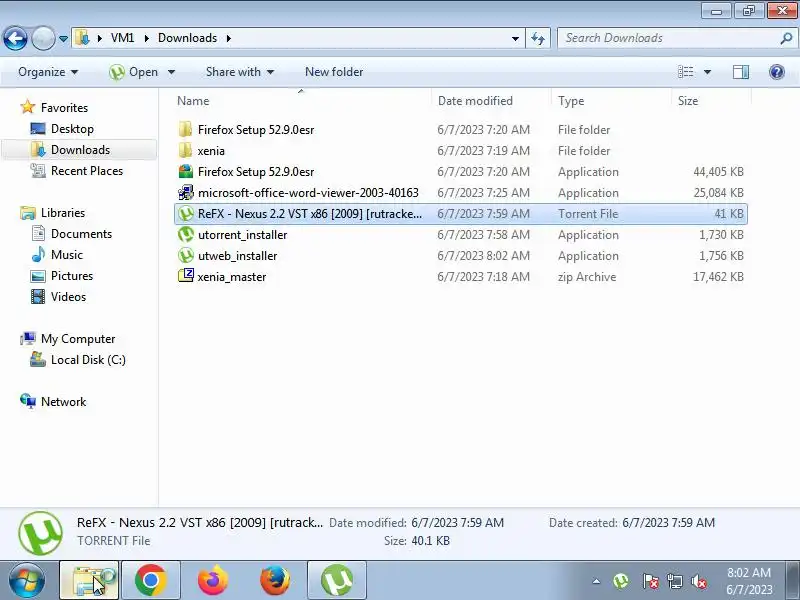
Task: Click the Date modified value in details pane
Action: click(x=457, y=522)
